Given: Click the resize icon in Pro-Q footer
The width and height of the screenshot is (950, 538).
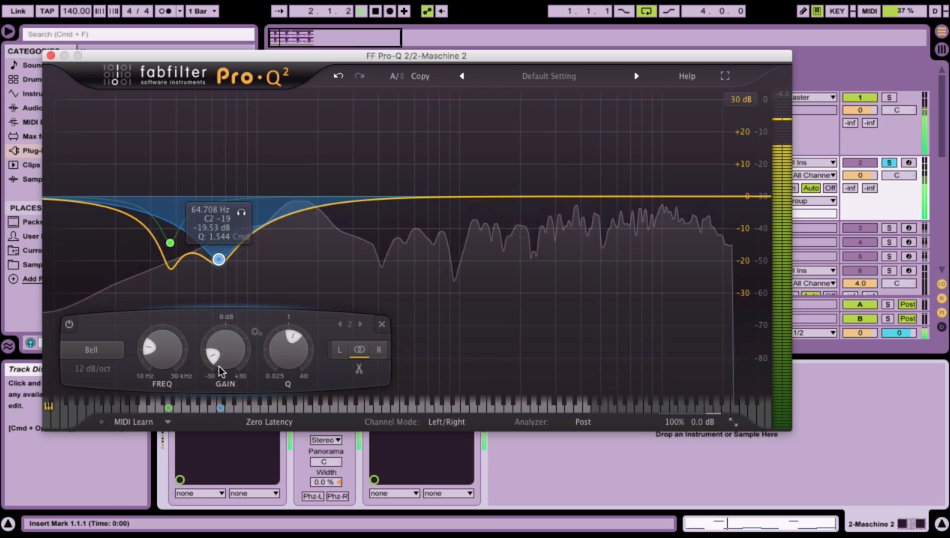Looking at the screenshot, I should pyautogui.click(x=733, y=422).
